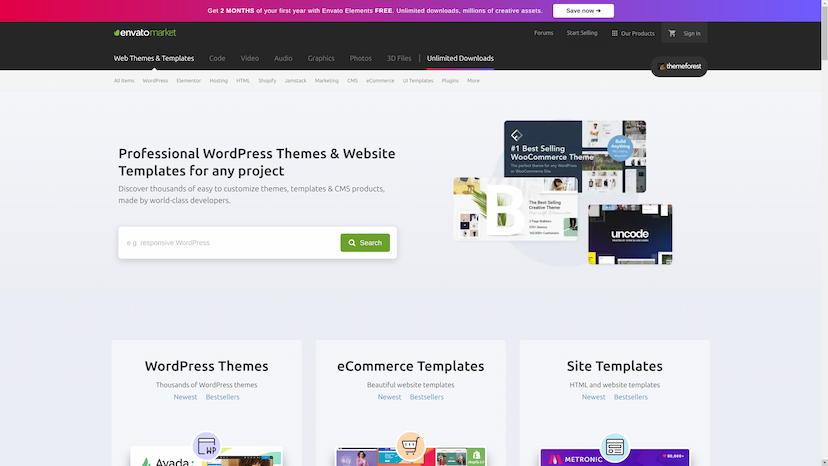Select the Video tab
This screenshot has width=828, height=466.
tap(250, 58)
